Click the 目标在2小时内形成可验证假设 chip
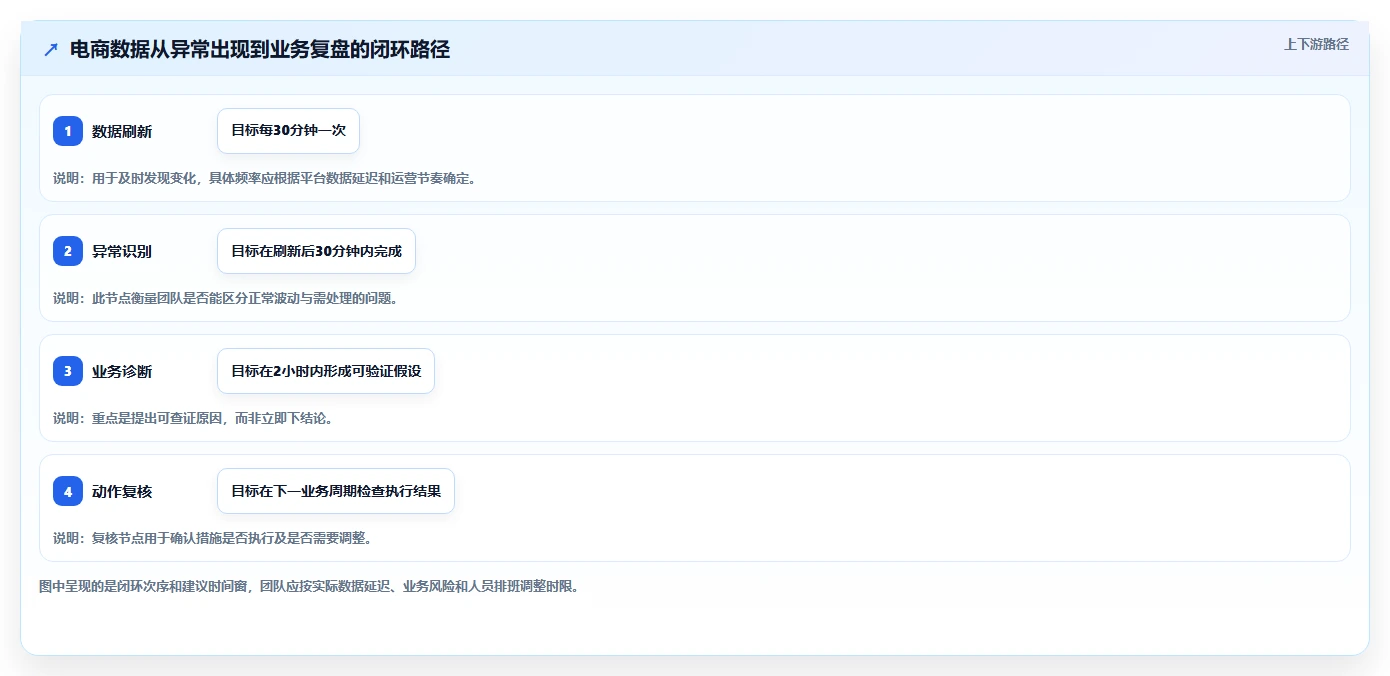Screen dimensions: 1390x676 [x=326, y=371]
